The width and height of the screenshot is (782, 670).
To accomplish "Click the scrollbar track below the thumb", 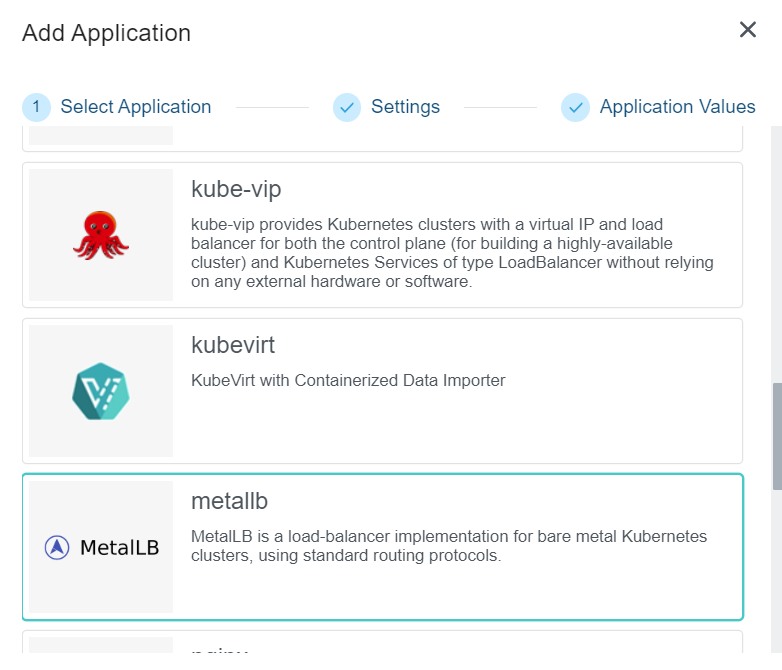I will [776, 580].
